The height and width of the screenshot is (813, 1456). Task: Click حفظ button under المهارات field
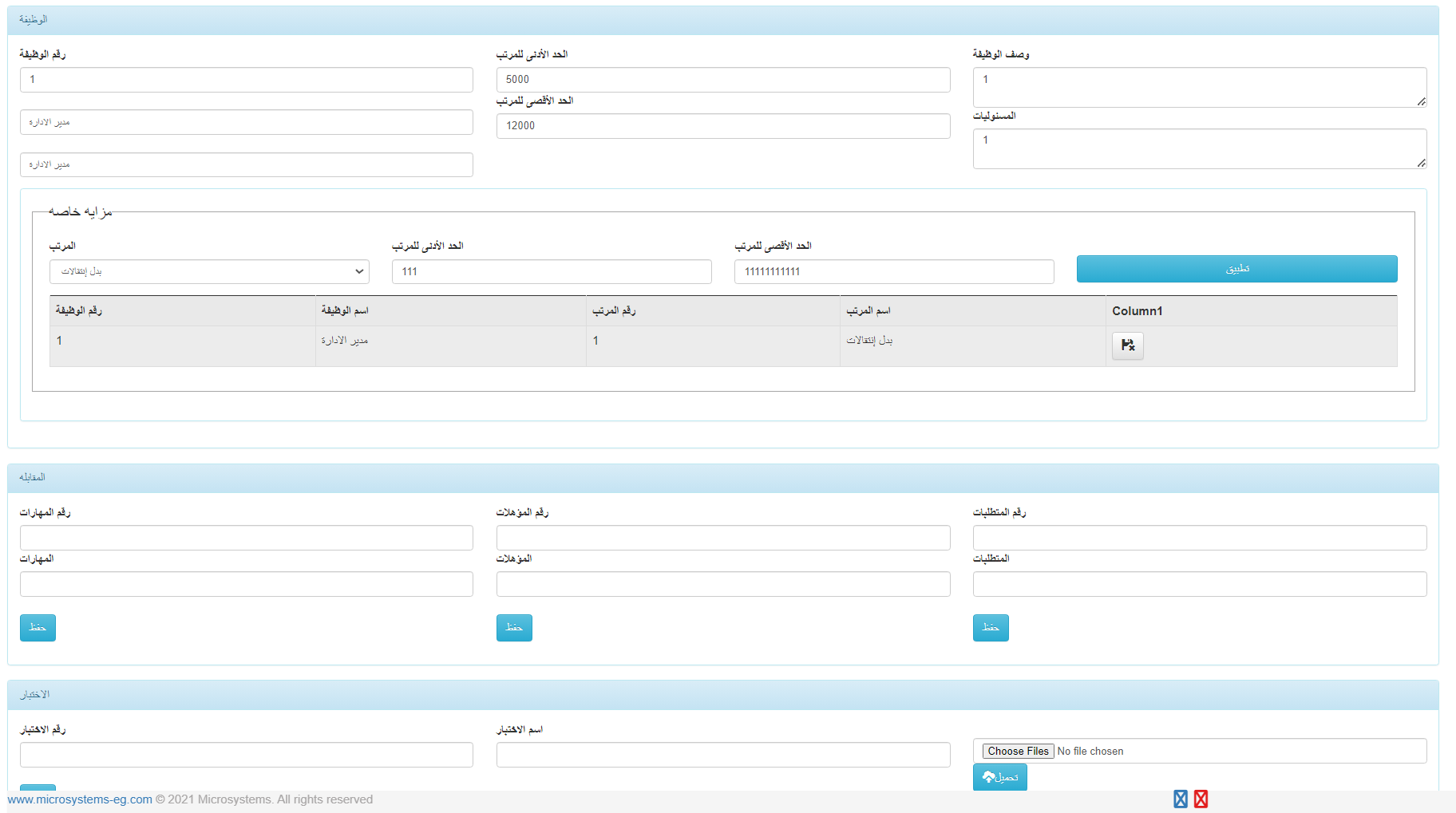38,628
